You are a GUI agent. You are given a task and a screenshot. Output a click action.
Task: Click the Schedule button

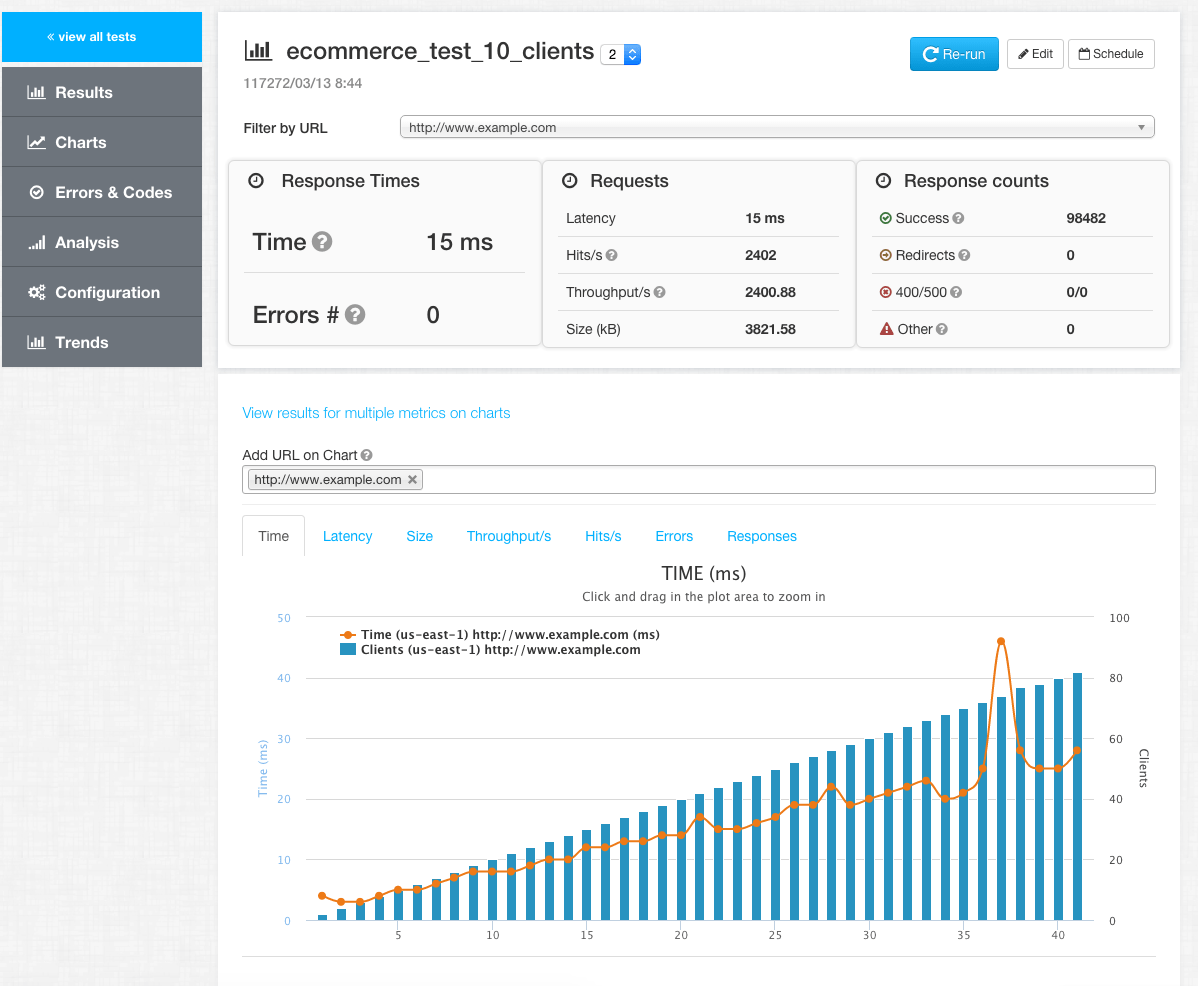pos(1111,54)
